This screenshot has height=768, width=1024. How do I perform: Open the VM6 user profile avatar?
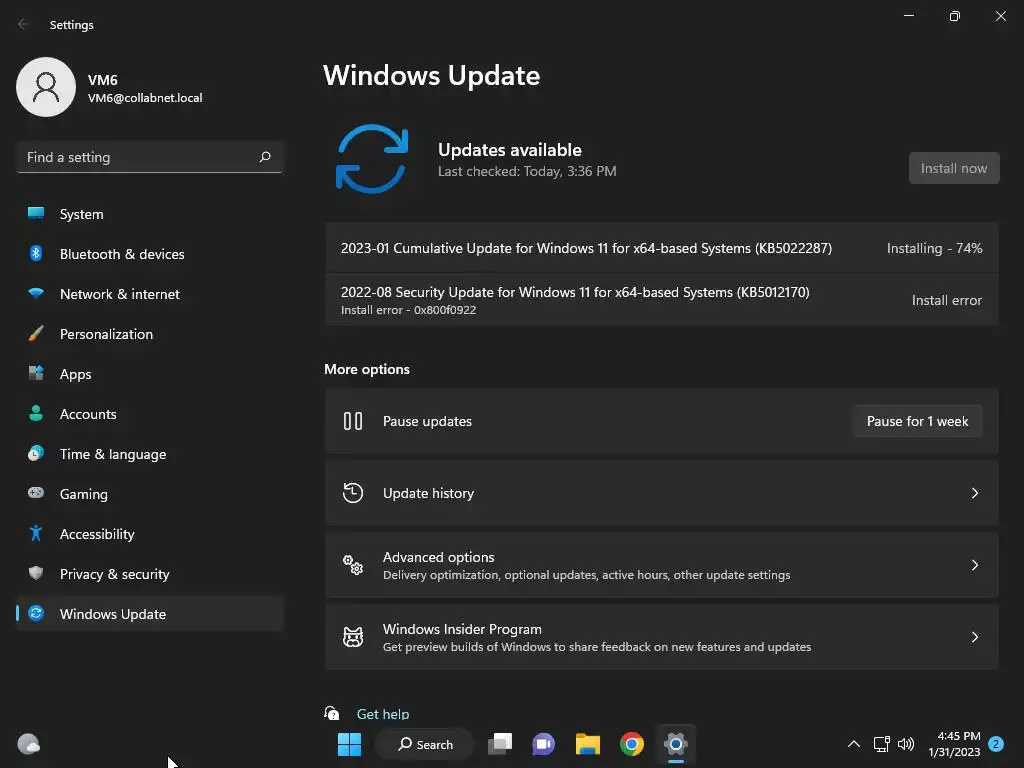(x=46, y=87)
